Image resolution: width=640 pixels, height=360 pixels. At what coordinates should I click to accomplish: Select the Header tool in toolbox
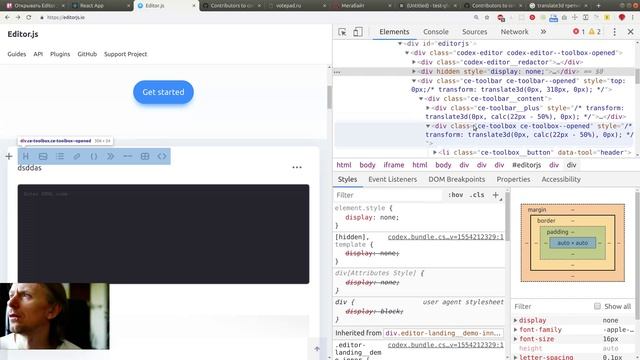coord(26,156)
